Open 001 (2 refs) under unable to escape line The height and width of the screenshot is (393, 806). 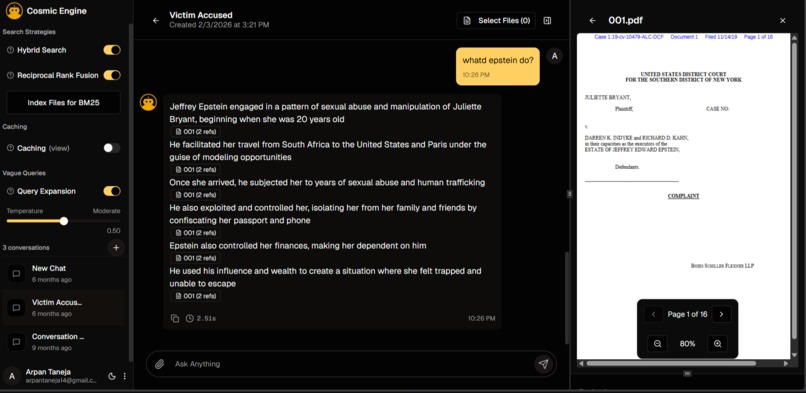(x=195, y=296)
